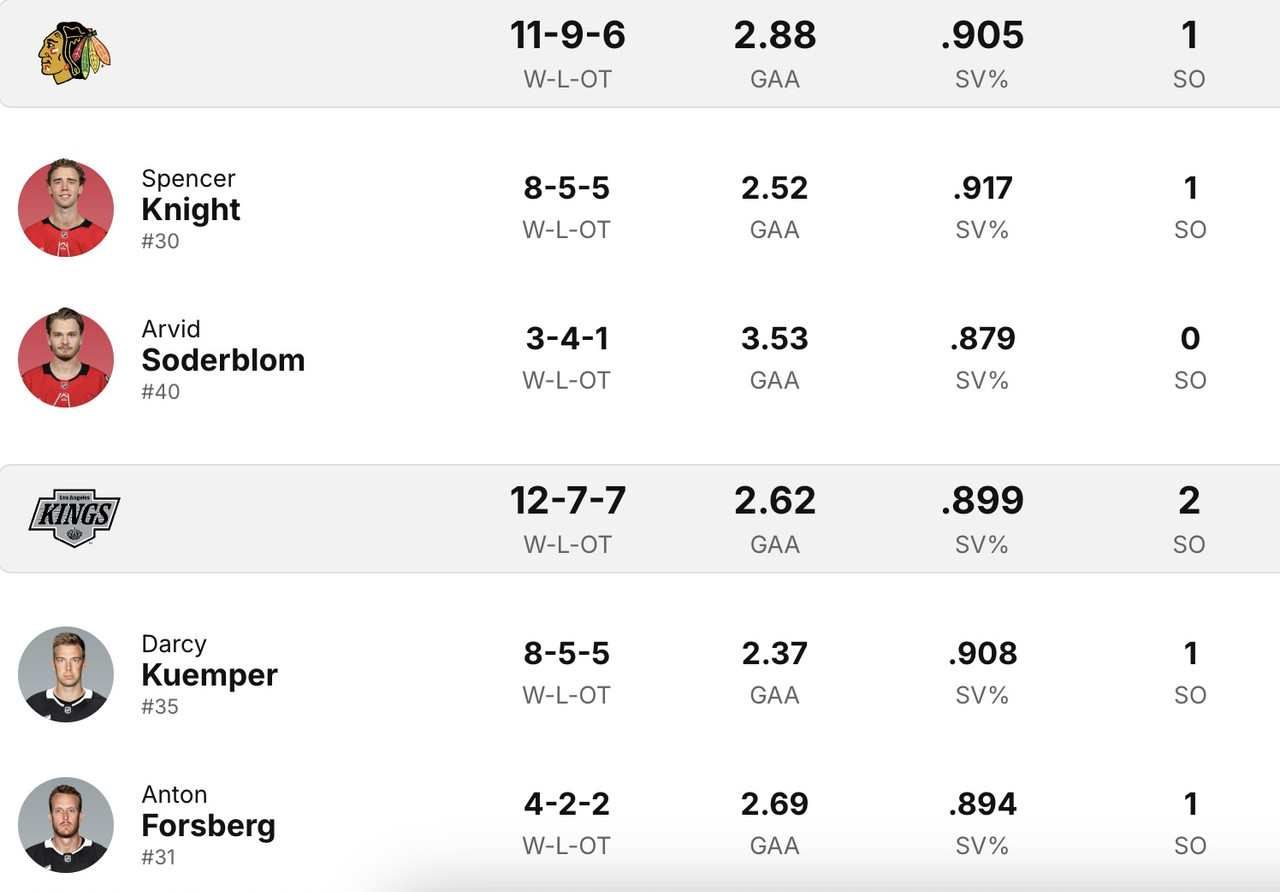This screenshot has width=1280, height=892.
Task: Click Anton Forsberg's headshot photo
Action: click(x=66, y=825)
